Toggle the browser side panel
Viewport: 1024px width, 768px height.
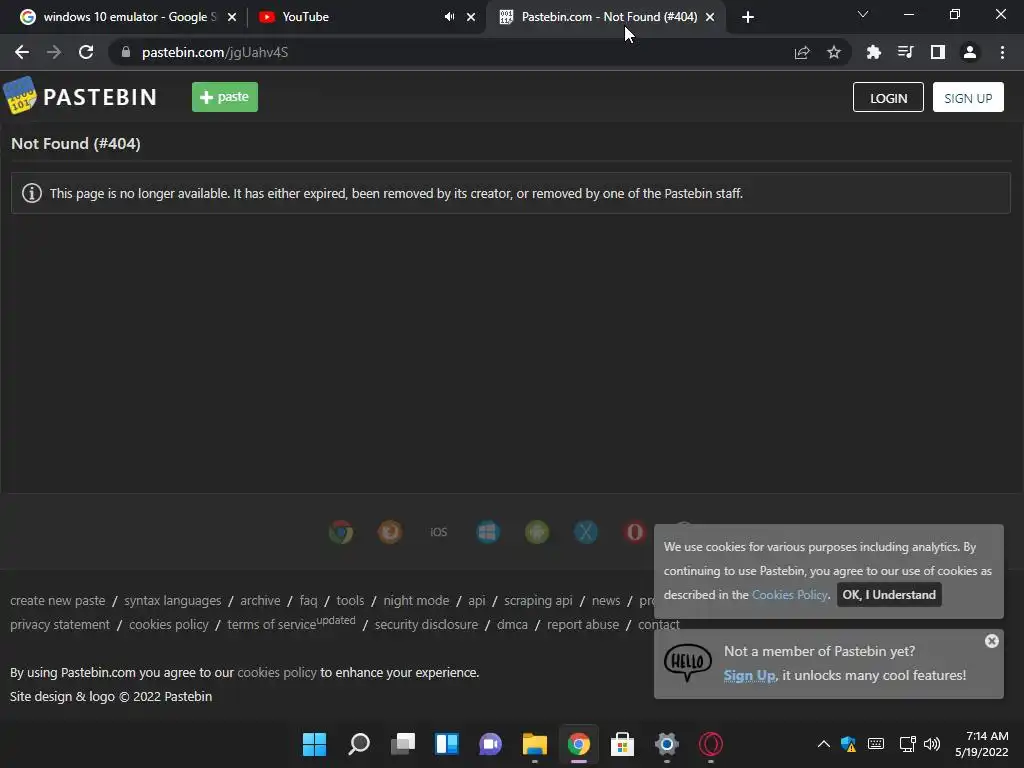(x=938, y=52)
